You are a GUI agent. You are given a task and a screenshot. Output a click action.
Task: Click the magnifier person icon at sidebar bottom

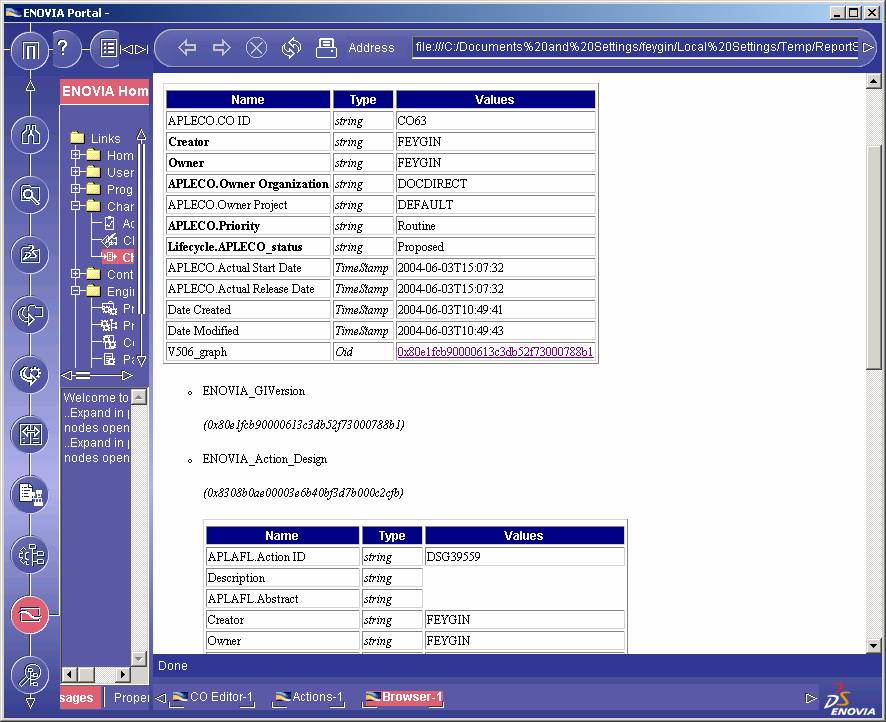pyautogui.click(x=31, y=675)
